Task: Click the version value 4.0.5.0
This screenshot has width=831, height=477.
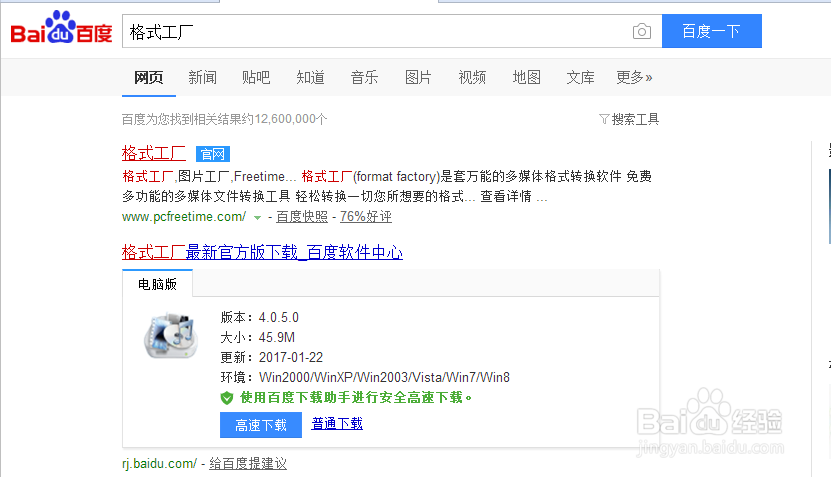Action: (x=279, y=317)
